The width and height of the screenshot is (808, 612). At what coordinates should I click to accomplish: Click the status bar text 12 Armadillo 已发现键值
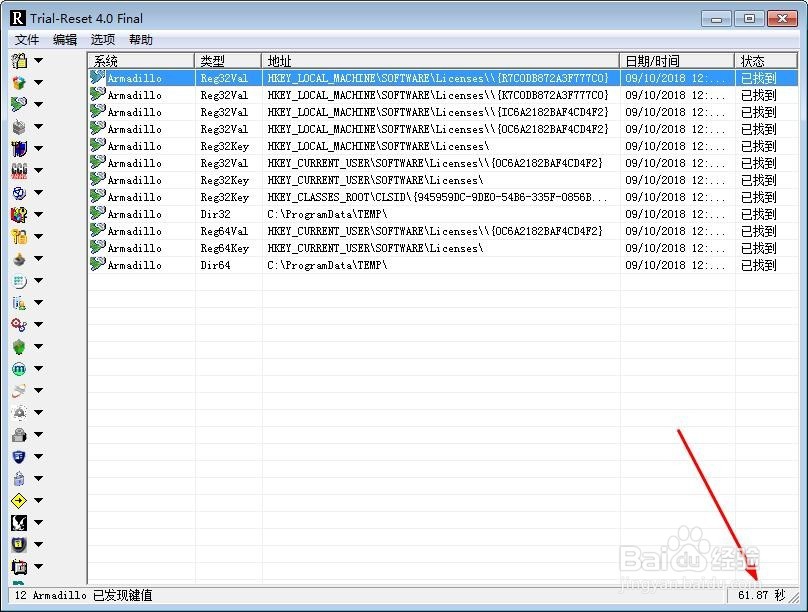click(x=83, y=596)
